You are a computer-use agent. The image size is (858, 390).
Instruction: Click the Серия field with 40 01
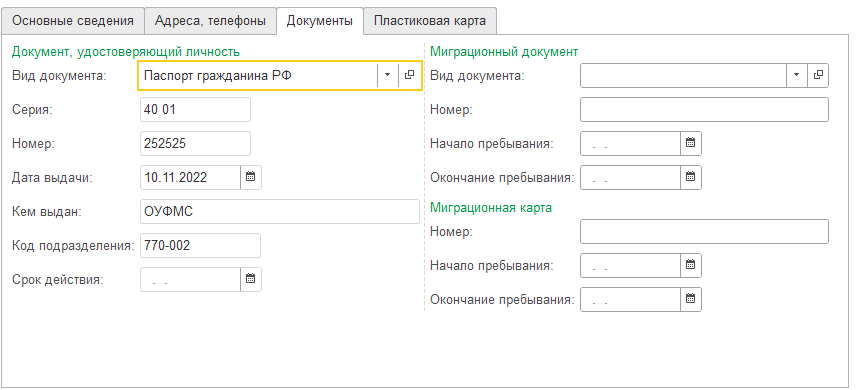pyautogui.click(x=195, y=109)
